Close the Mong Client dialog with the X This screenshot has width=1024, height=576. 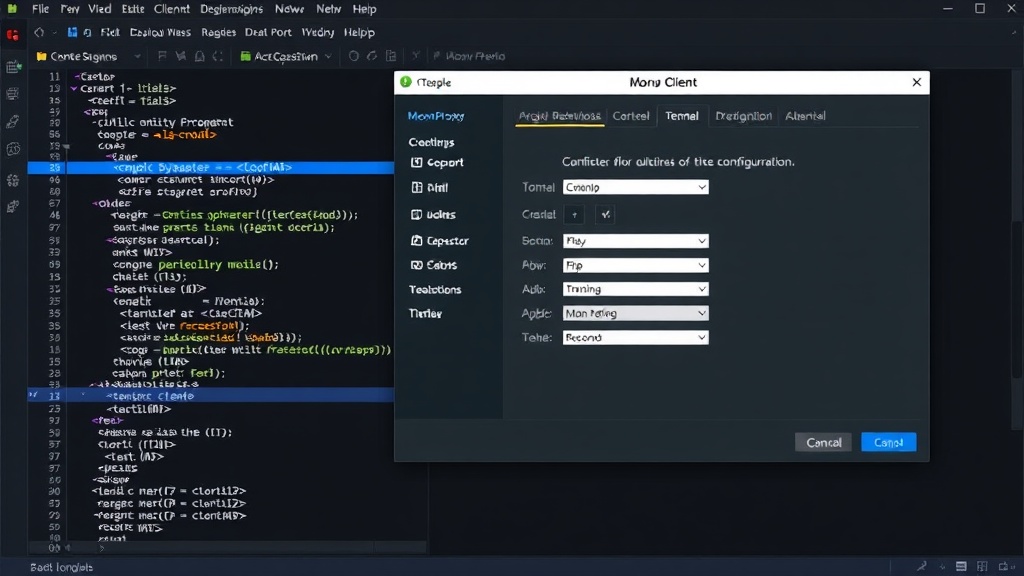[916, 82]
